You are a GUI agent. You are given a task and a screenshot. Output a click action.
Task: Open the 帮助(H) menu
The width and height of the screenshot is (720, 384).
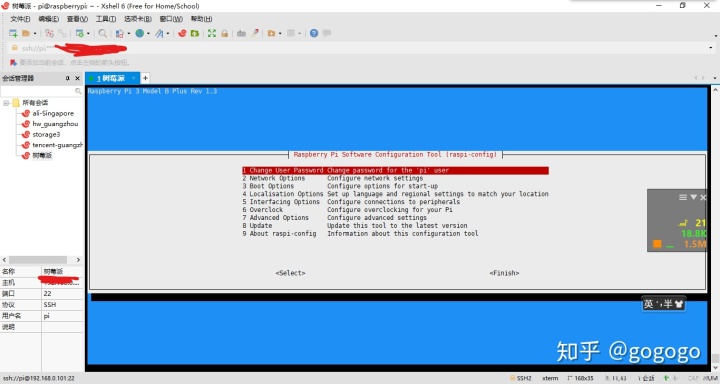tap(201, 19)
